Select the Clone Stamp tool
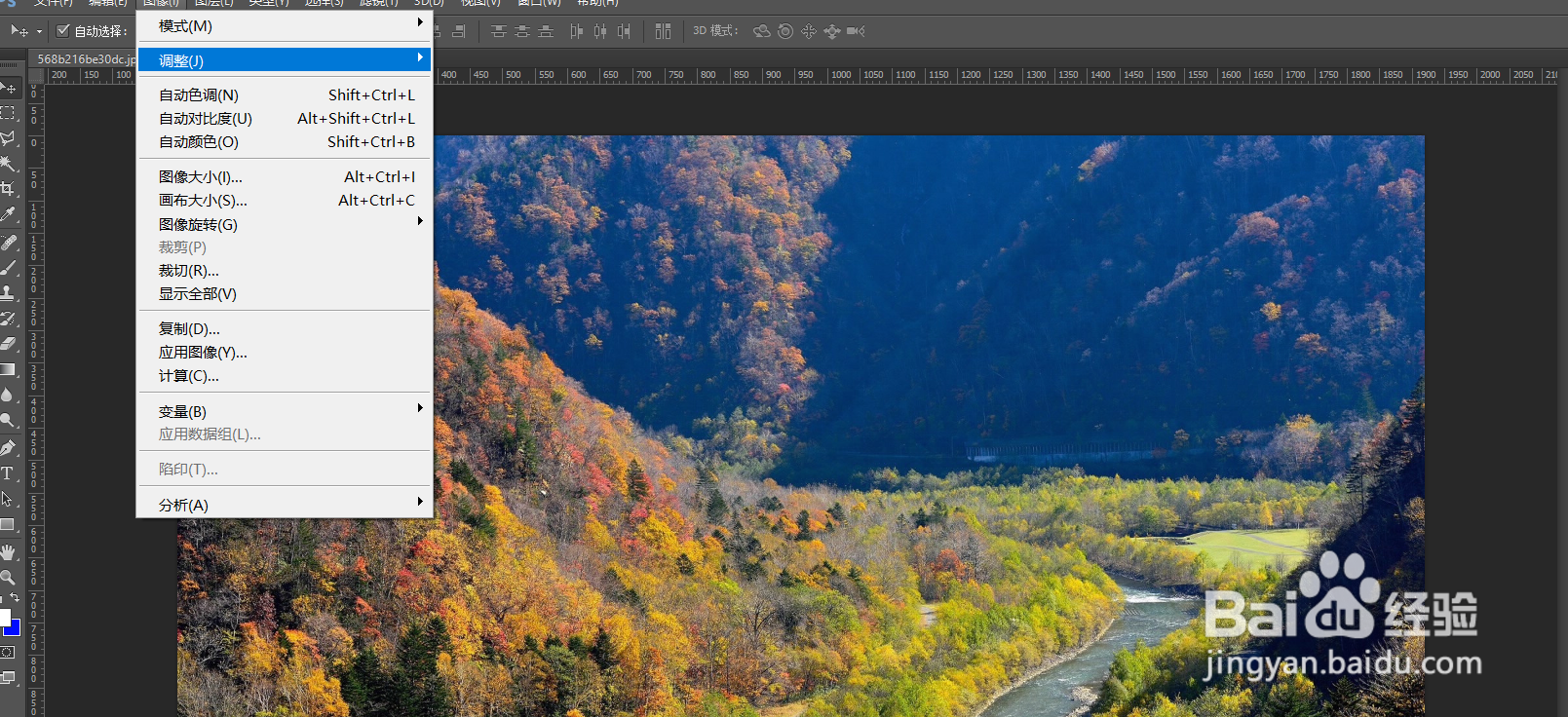The image size is (1568, 717). coord(8,292)
